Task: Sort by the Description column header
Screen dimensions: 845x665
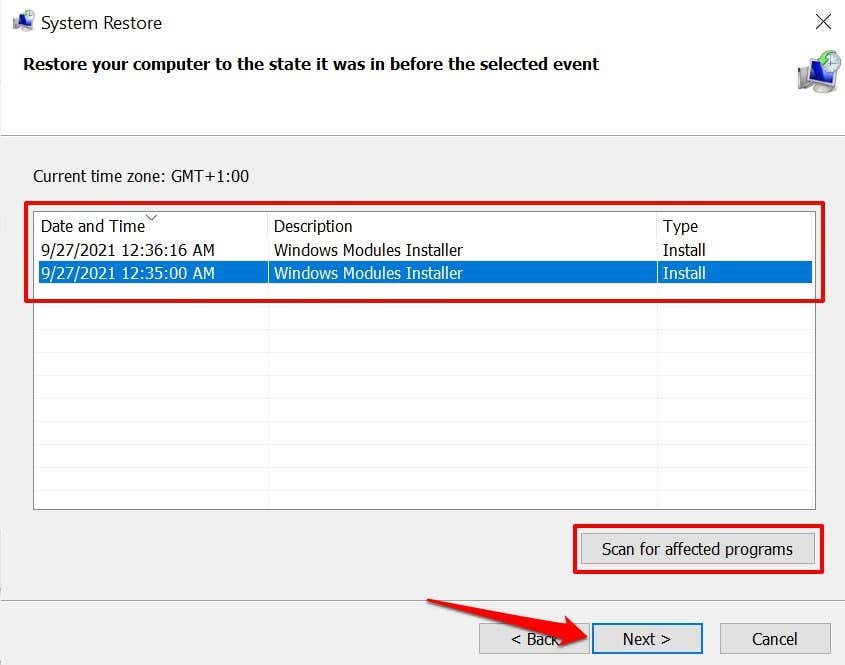Action: [313, 227]
